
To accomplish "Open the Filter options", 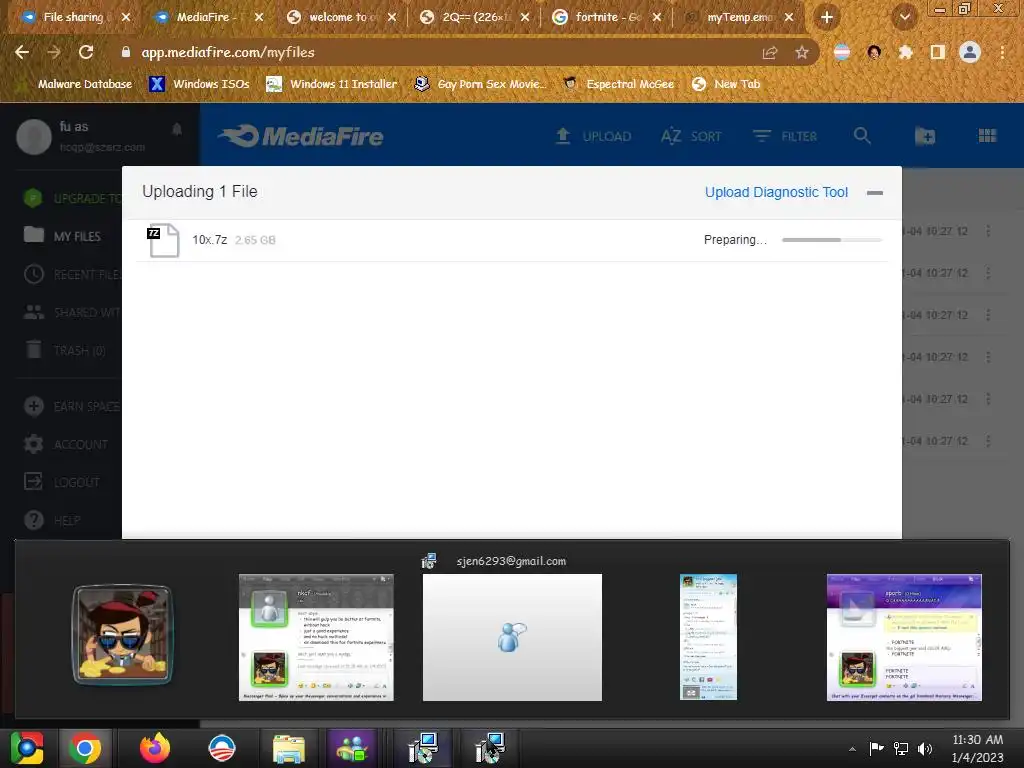I will pos(784,136).
